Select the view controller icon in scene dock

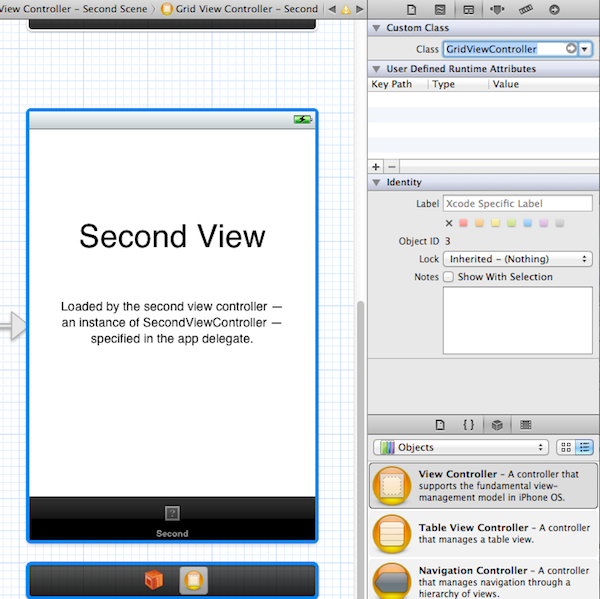coord(194,581)
